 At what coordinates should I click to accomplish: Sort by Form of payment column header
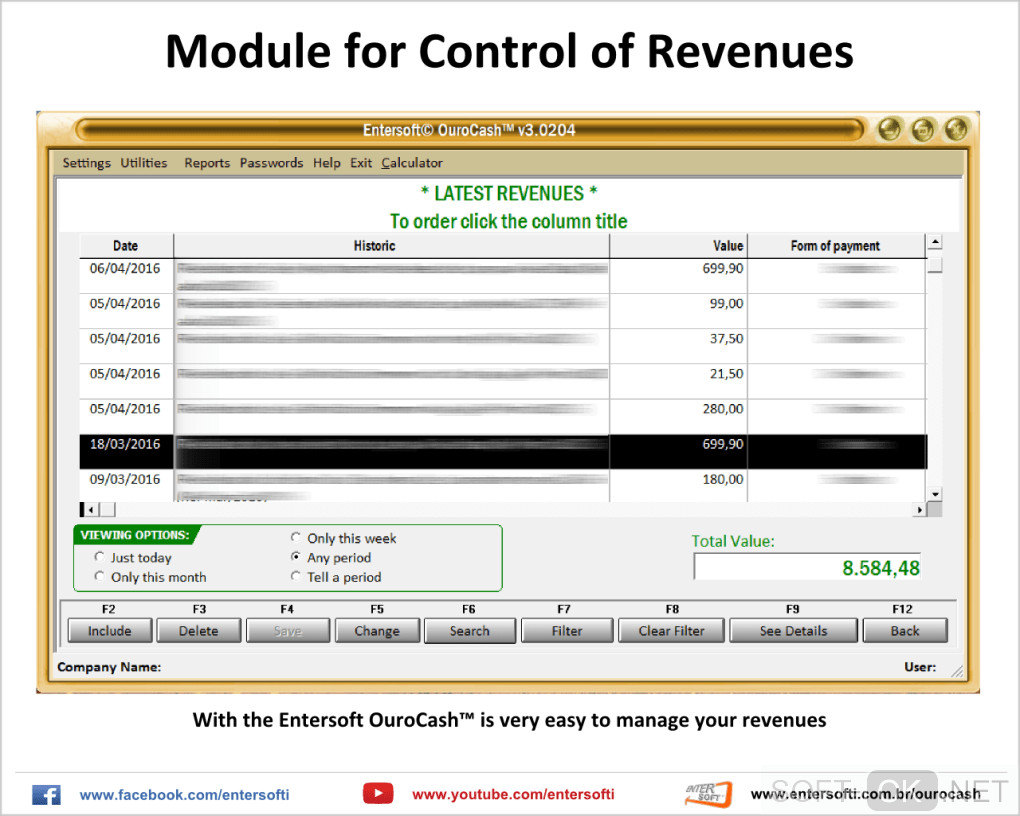836,246
